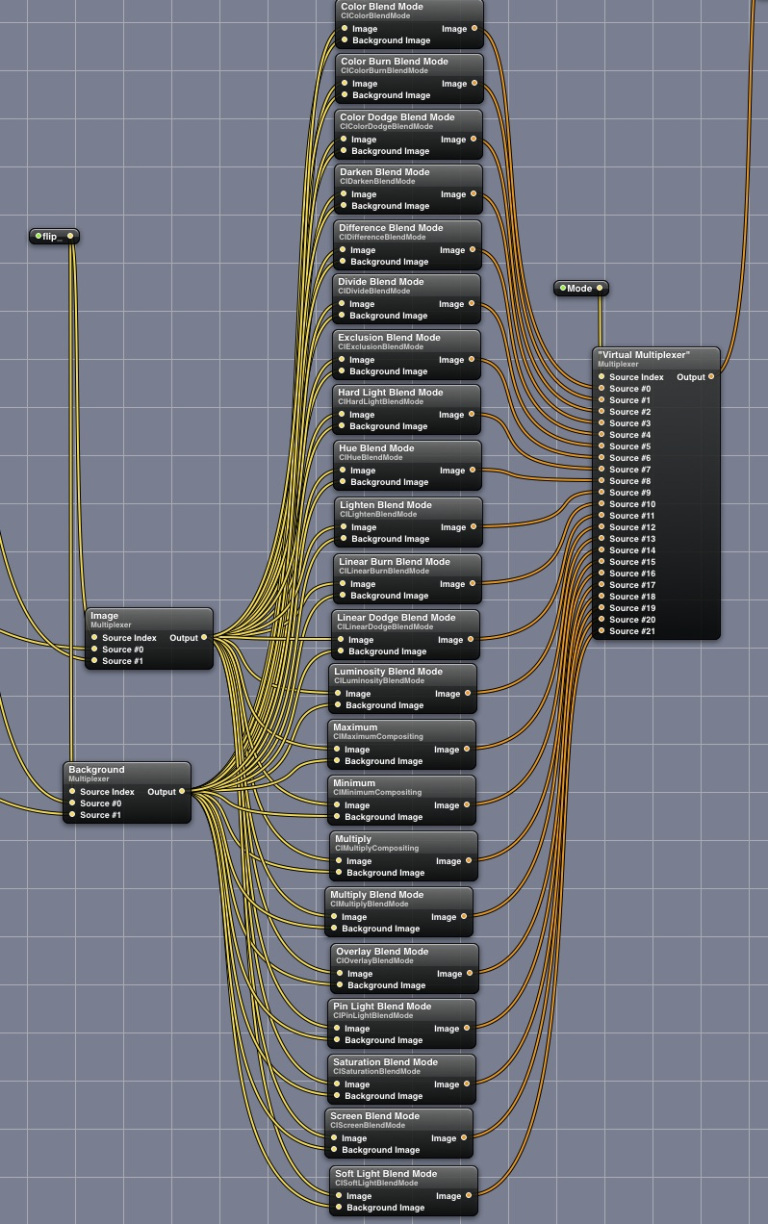Select the Pin Light Blend Mode node

click(382, 1006)
